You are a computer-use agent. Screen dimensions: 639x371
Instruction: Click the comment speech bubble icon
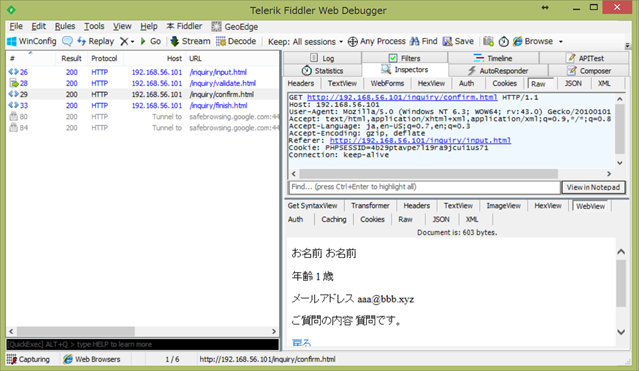(67, 41)
